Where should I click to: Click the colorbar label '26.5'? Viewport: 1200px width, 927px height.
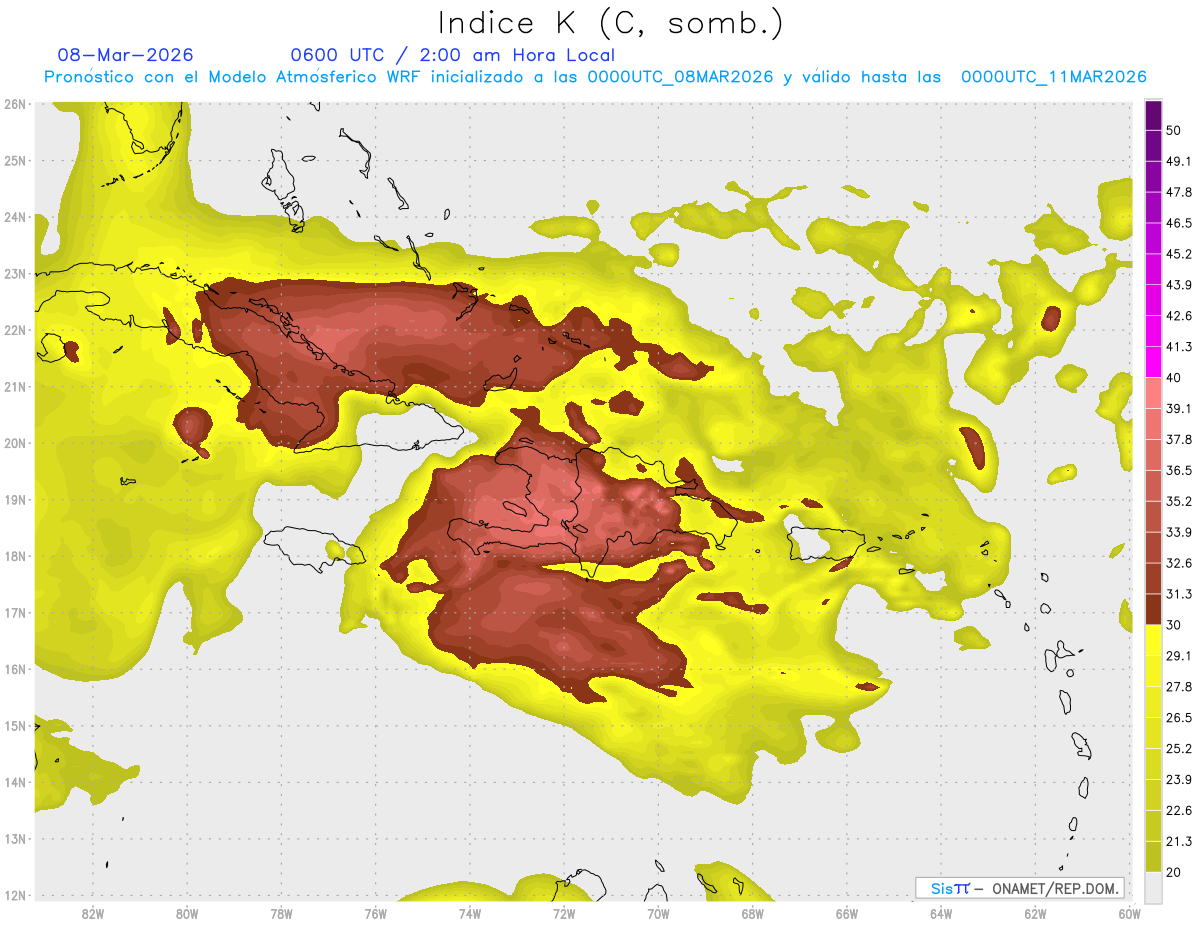click(1178, 717)
